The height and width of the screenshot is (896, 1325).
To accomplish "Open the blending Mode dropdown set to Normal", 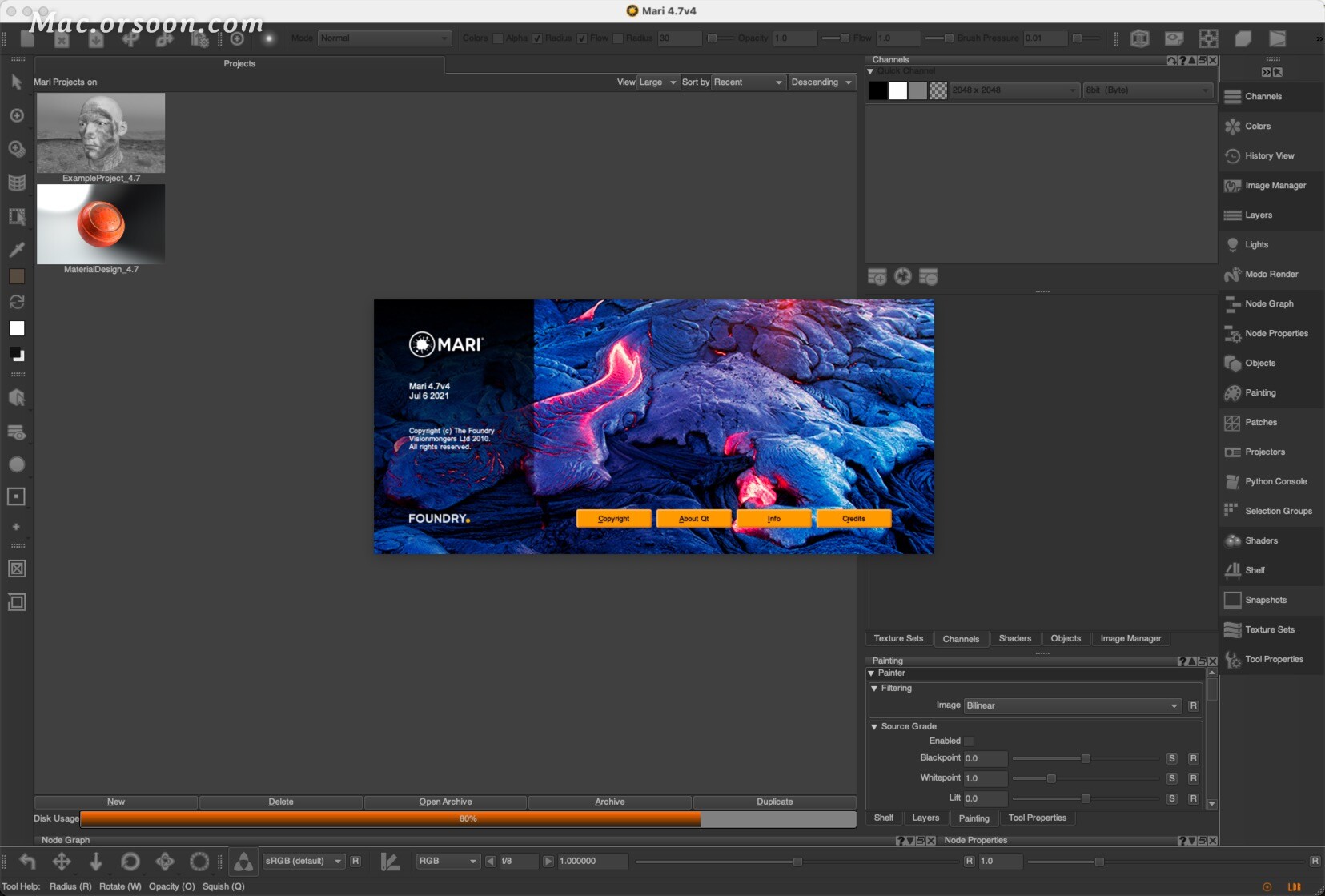I will point(384,38).
